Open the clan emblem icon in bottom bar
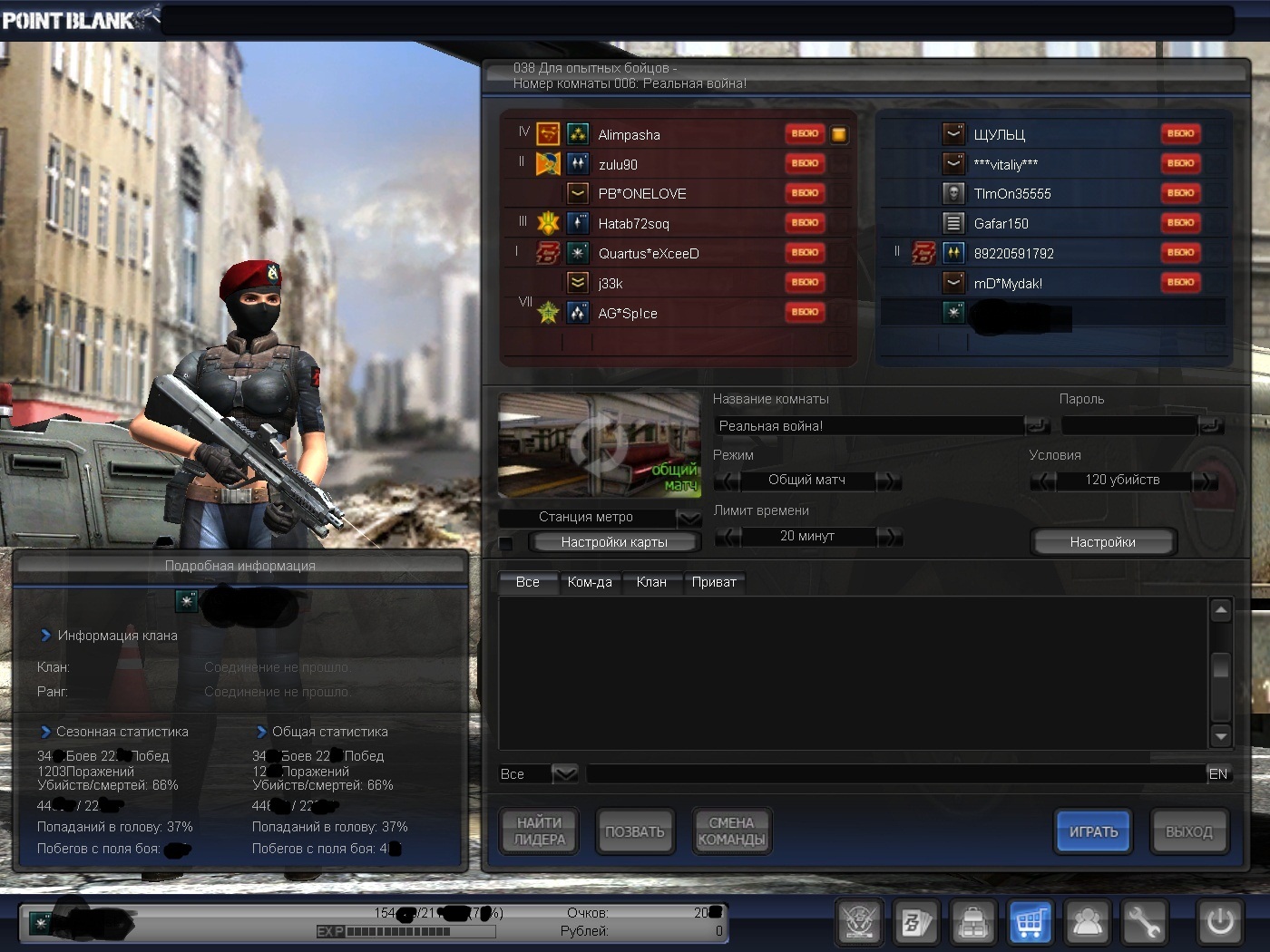This screenshot has height=952, width=1270. 858,923
